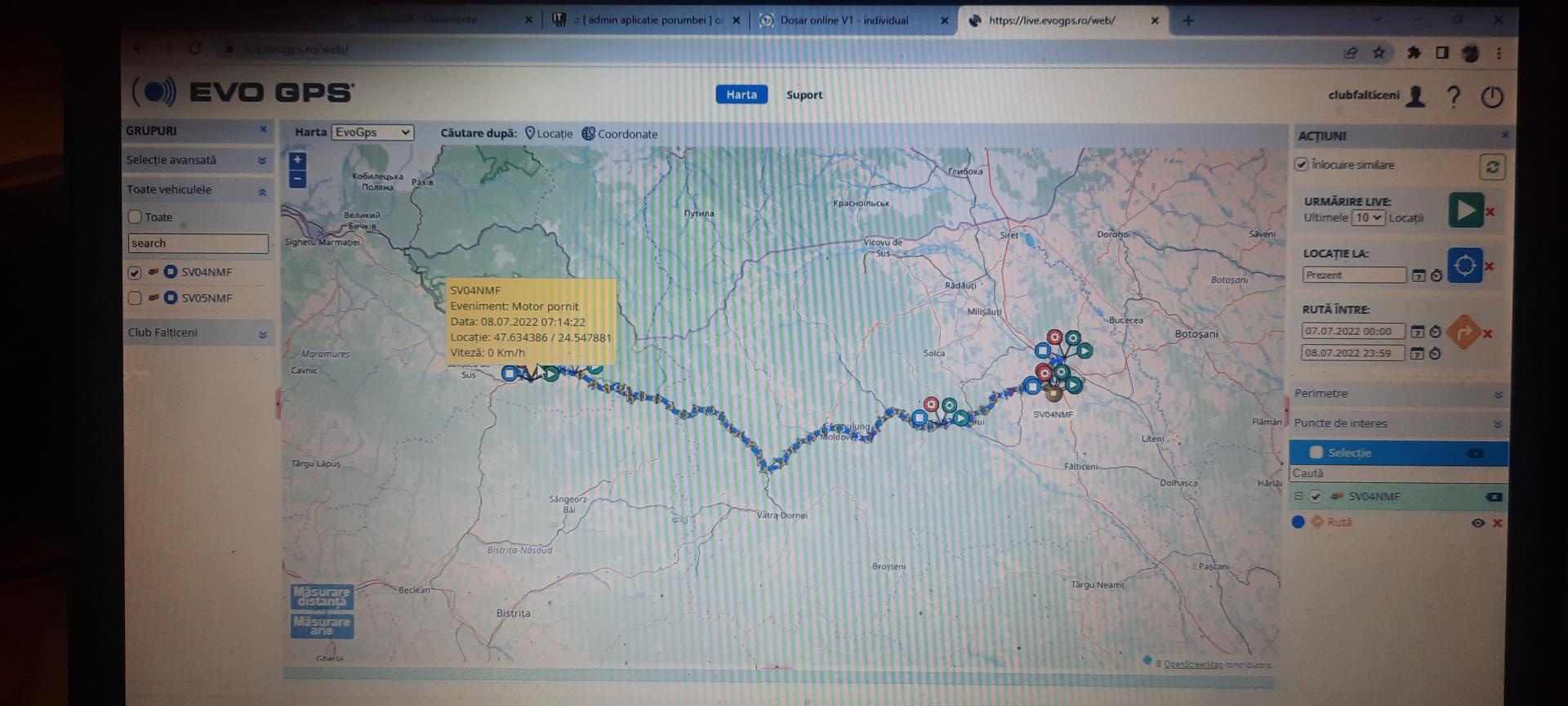
Task: Select the Harta tab
Action: (741, 95)
